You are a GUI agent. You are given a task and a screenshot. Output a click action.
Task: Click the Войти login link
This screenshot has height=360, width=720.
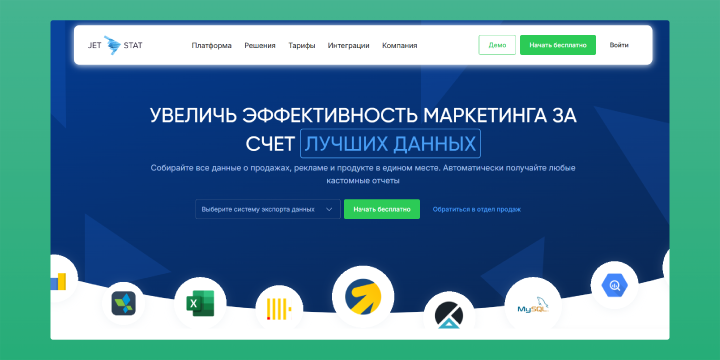619,45
